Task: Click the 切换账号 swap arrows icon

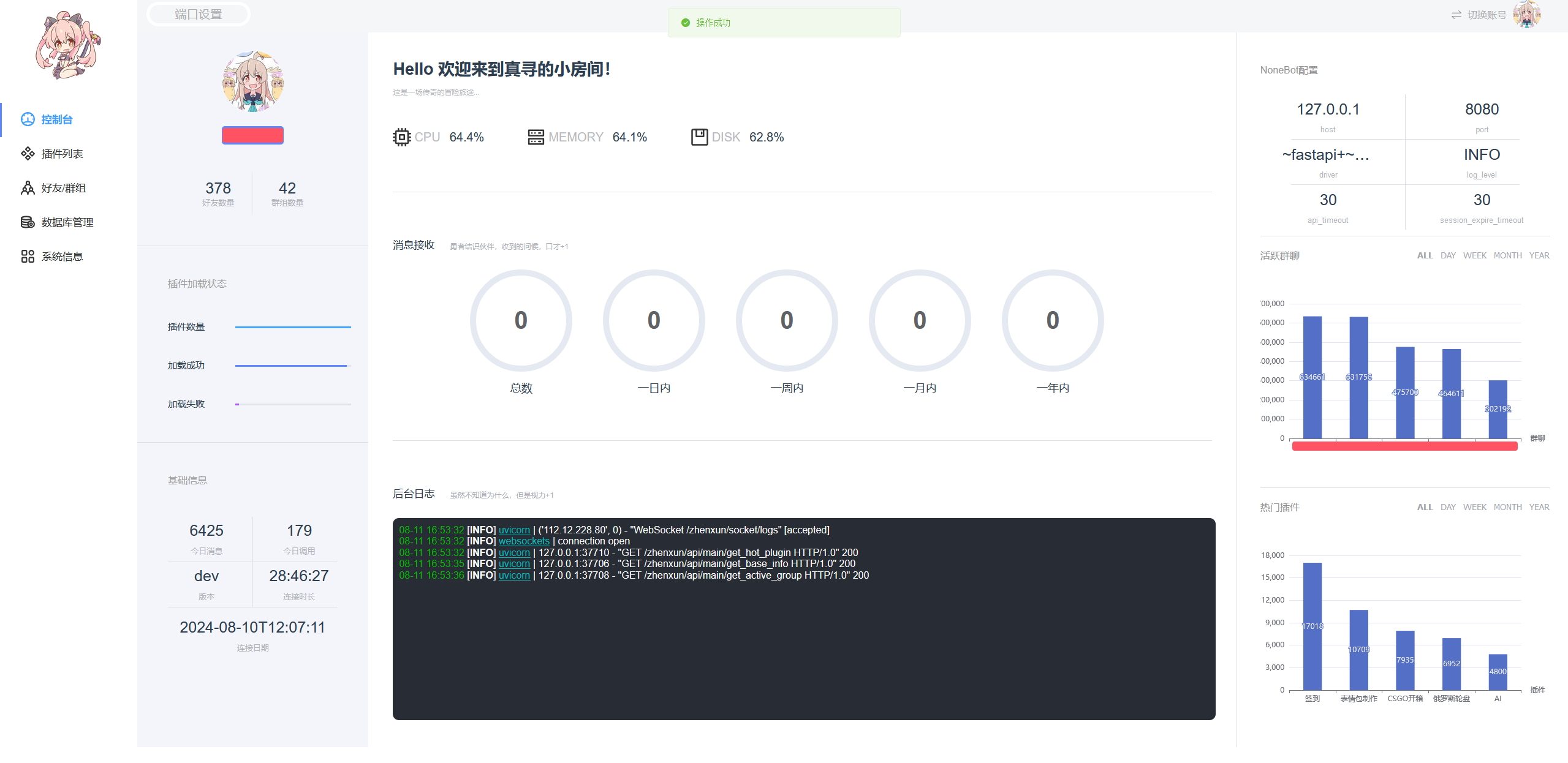Action: (1456, 15)
